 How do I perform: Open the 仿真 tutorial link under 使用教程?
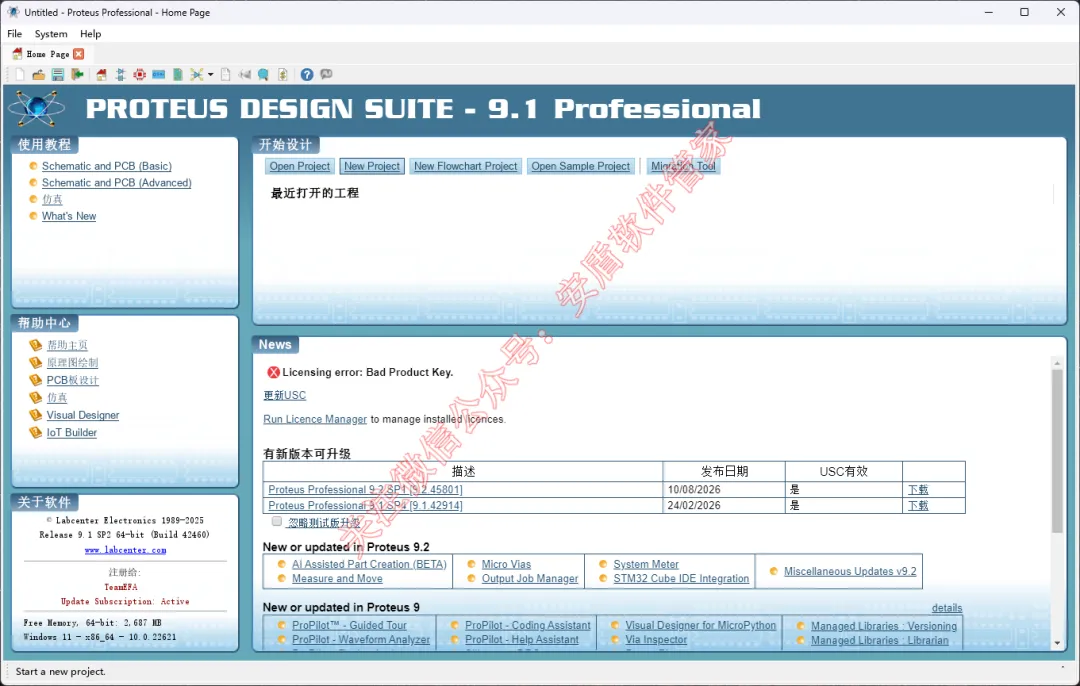click(x=52, y=199)
